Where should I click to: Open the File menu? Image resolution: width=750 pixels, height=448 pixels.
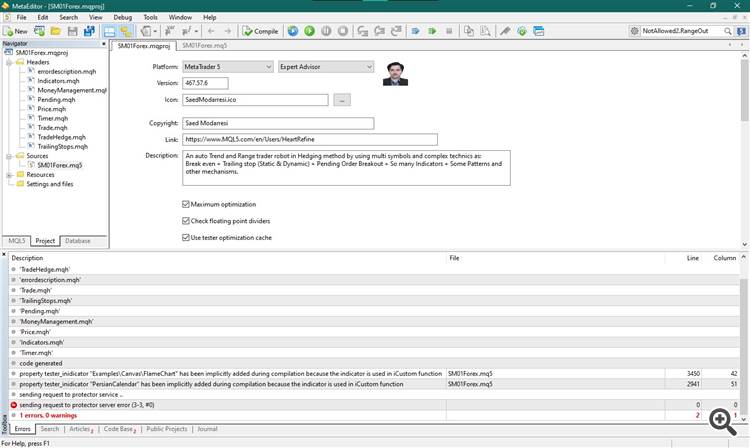22,17
